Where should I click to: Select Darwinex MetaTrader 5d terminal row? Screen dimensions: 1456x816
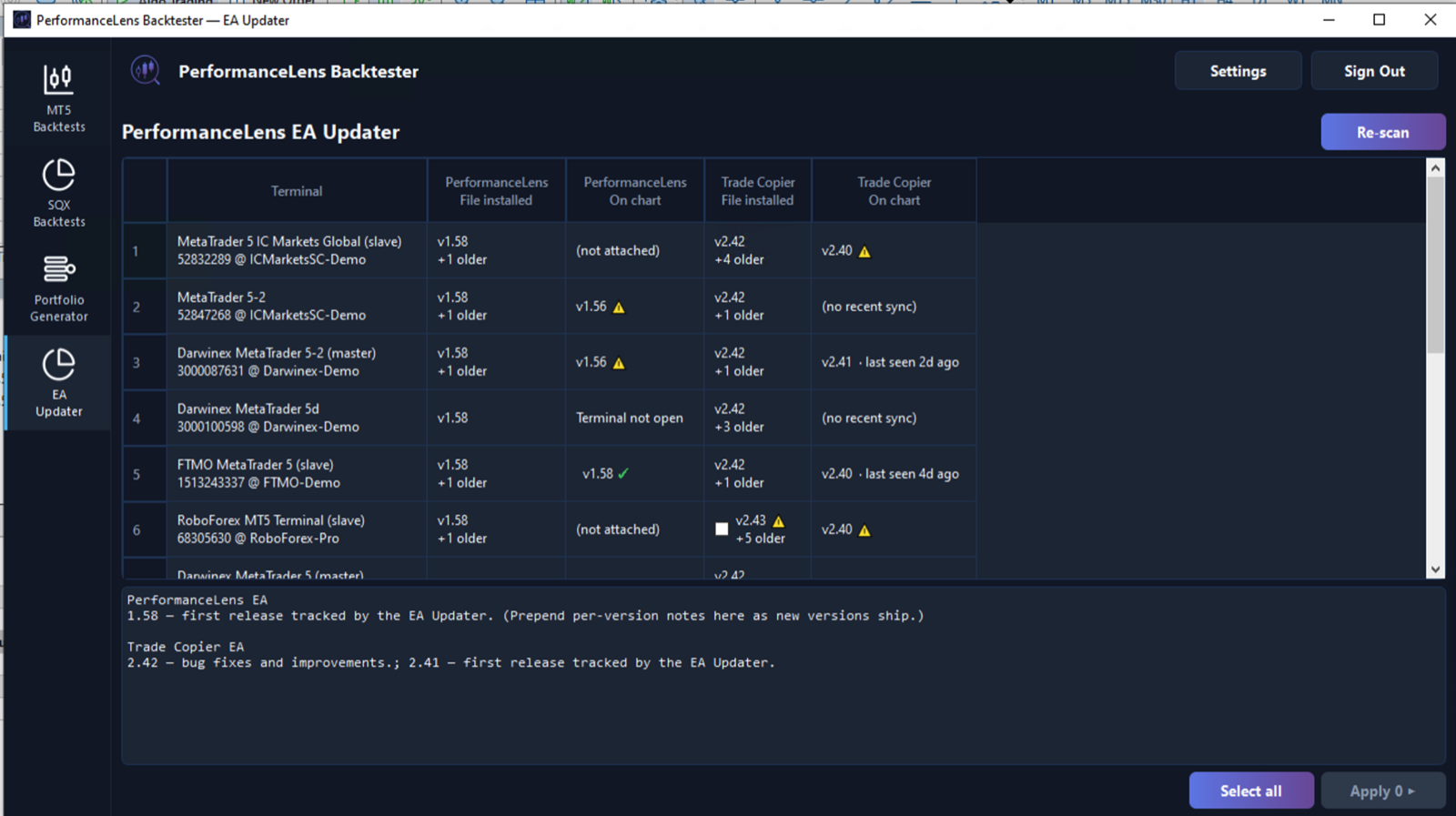point(550,418)
